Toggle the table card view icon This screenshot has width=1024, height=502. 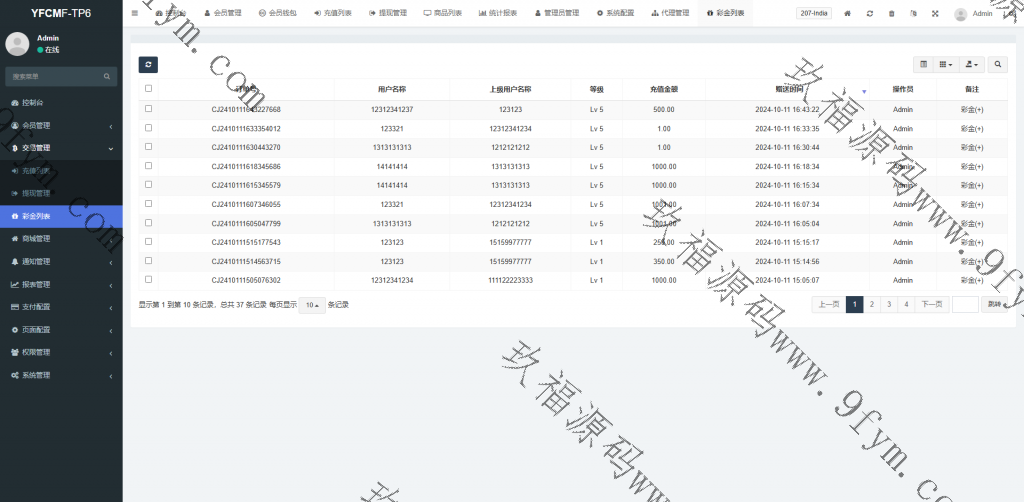(x=923, y=64)
